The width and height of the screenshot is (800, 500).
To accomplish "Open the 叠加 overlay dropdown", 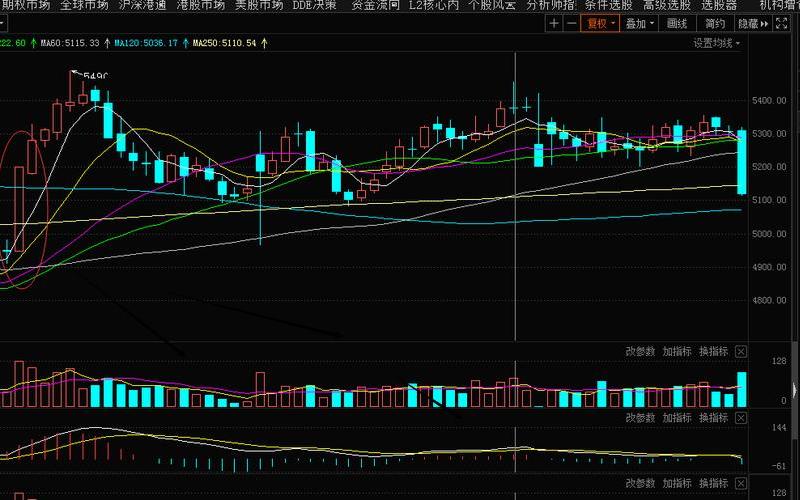I will (x=640, y=23).
